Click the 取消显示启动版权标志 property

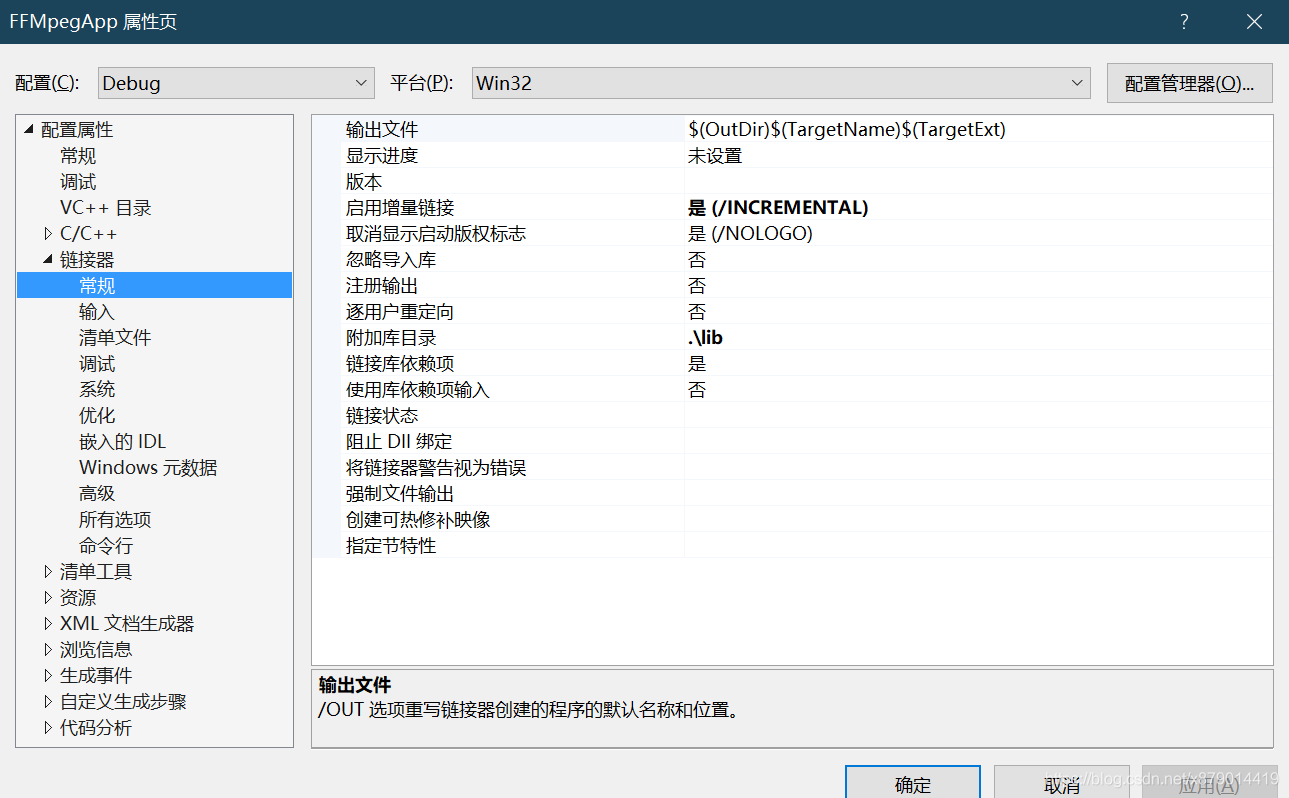[x=436, y=233]
